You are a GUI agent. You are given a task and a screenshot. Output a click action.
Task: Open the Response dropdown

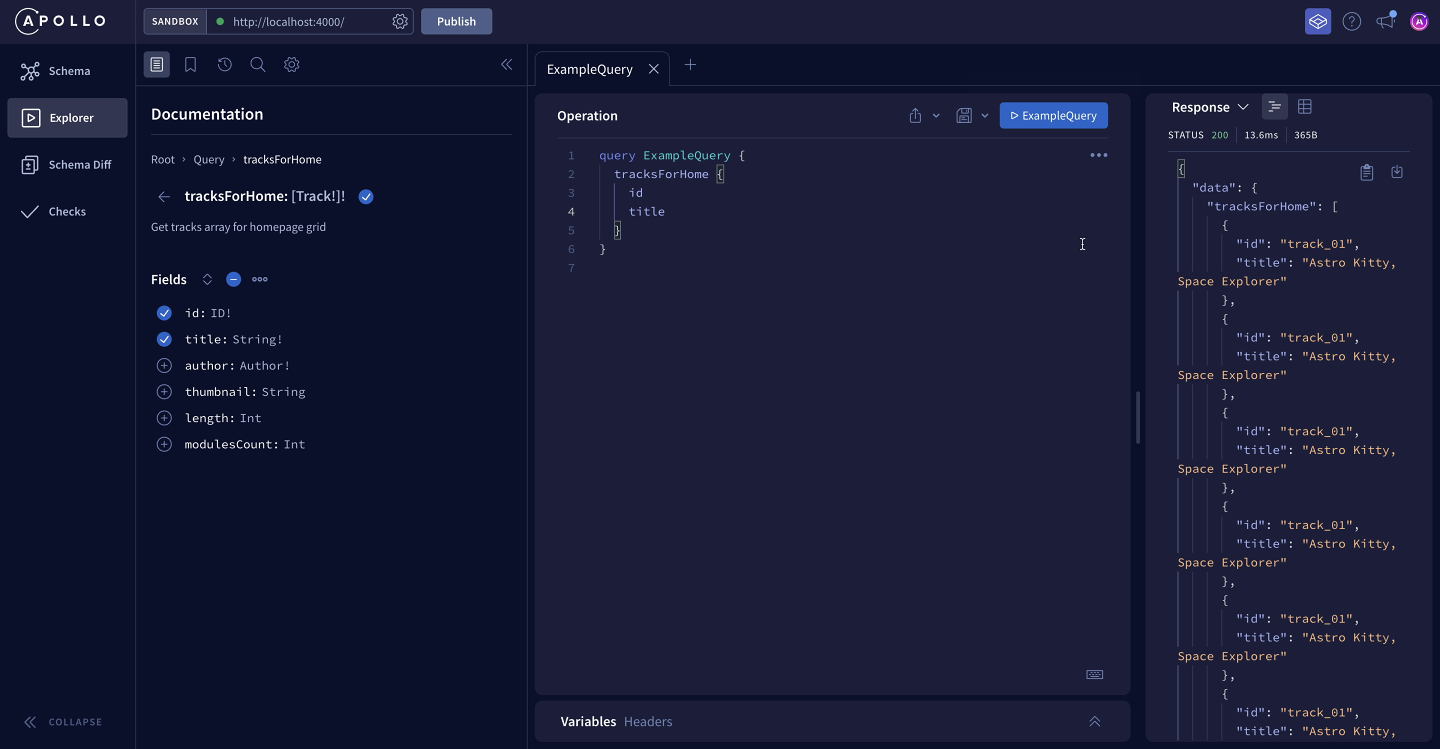click(1210, 107)
